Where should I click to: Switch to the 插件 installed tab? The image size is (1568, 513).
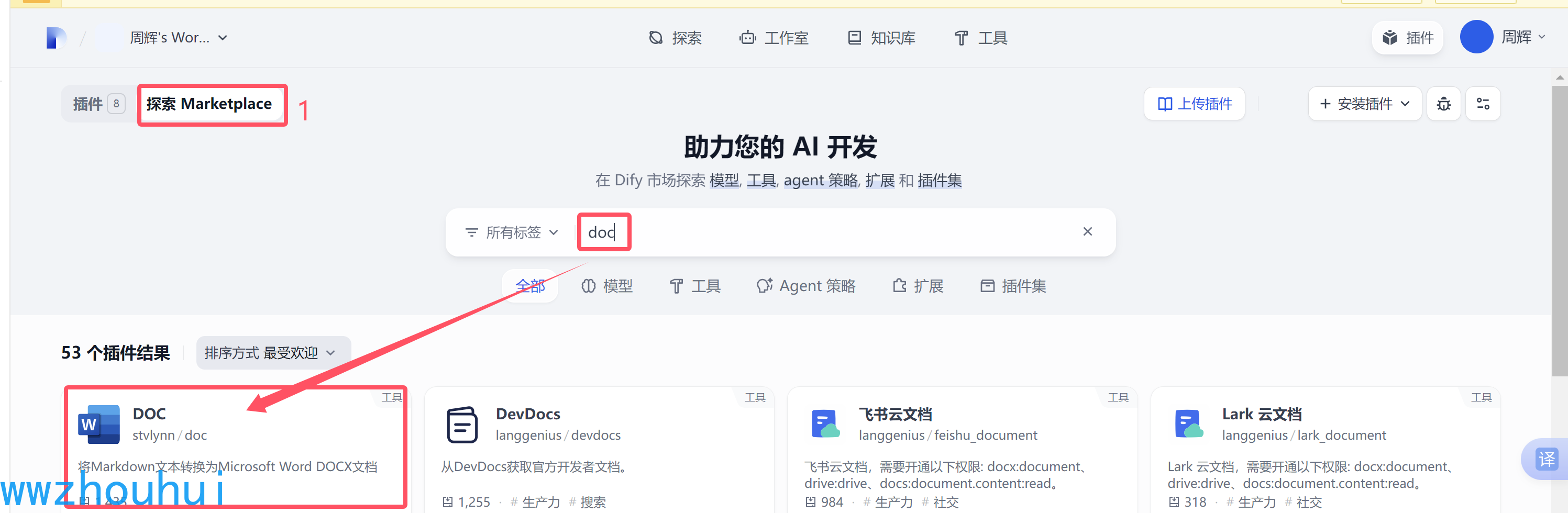(99, 104)
